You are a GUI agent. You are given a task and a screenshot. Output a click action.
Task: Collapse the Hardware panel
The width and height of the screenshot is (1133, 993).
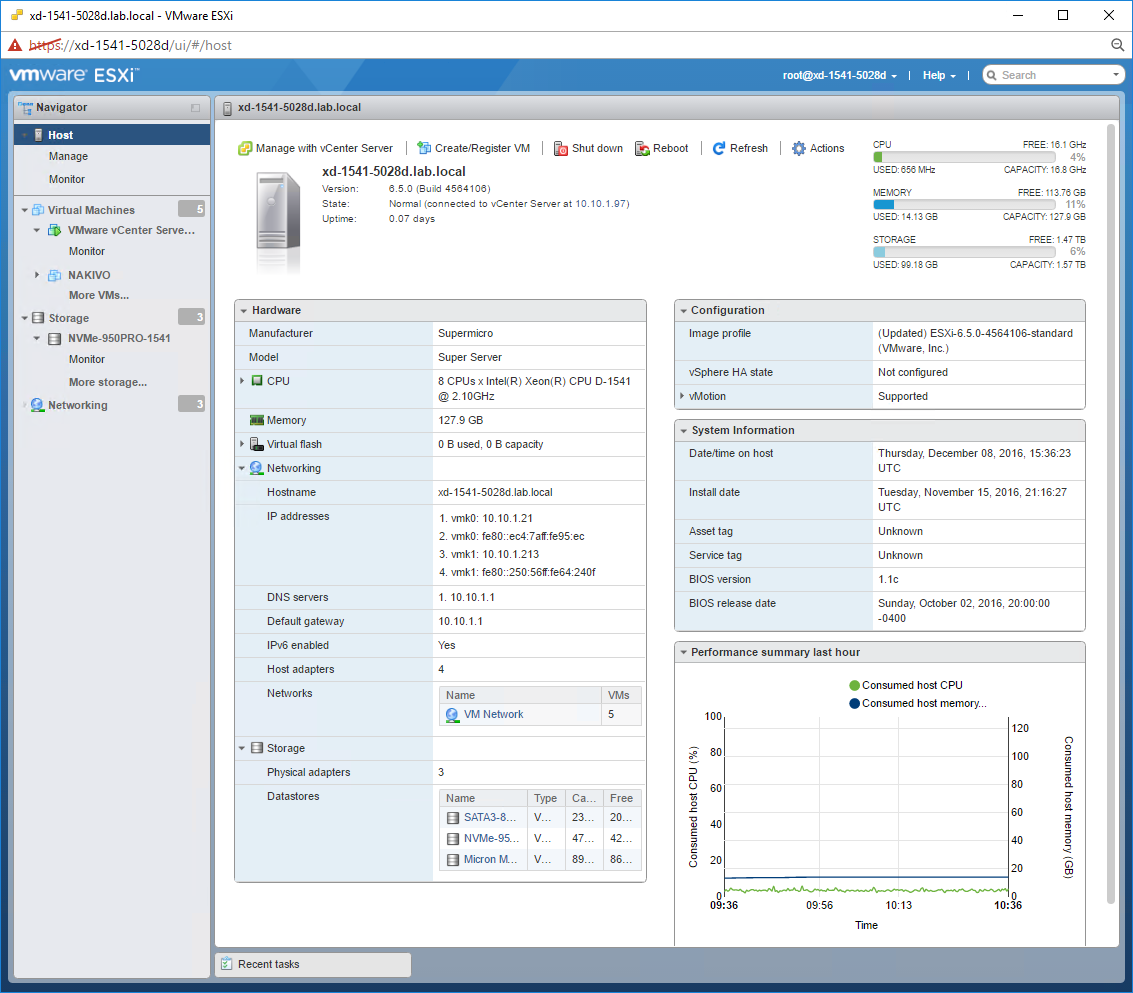[244, 311]
